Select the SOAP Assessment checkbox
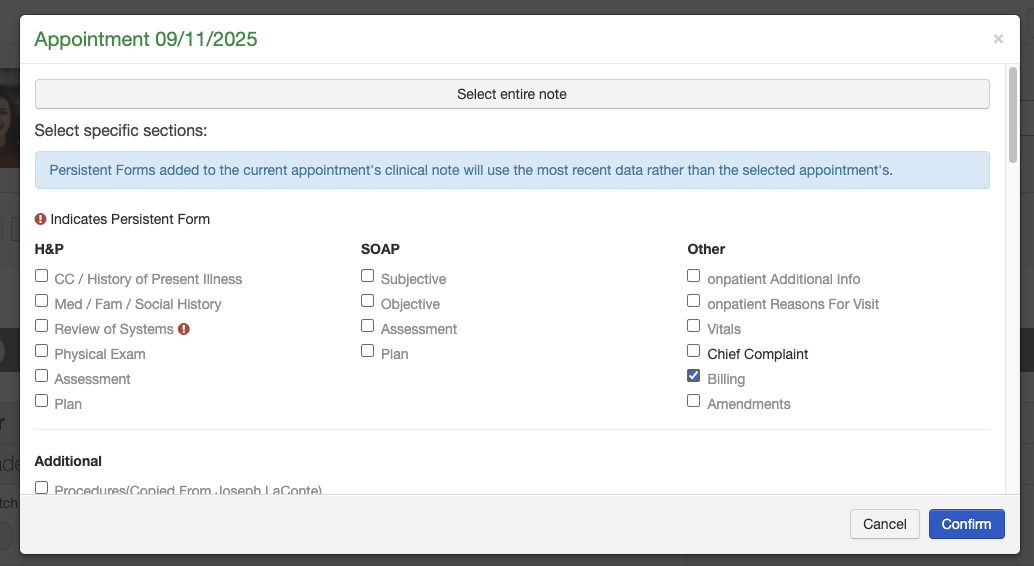Viewport: 1034px width, 566px height. pyautogui.click(x=368, y=326)
